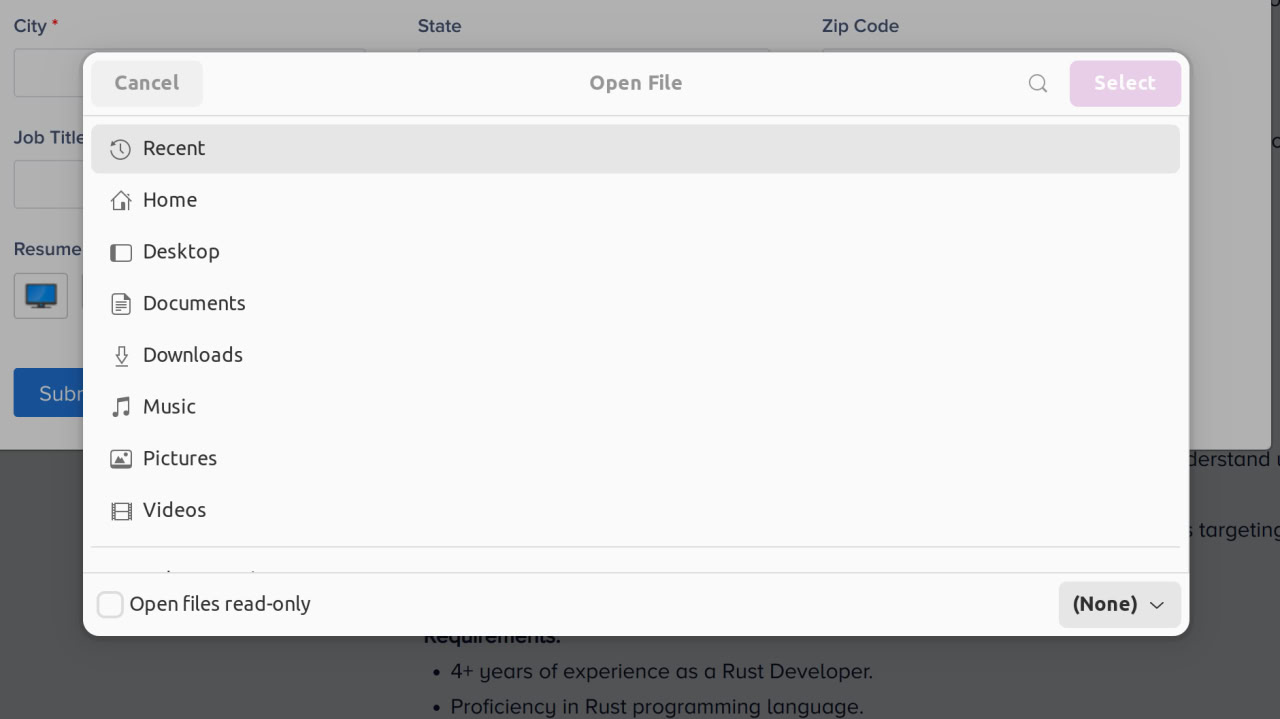Click the search magnifier icon
The width and height of the screenshot is (1280, 719).
(x=1038, y=83)
